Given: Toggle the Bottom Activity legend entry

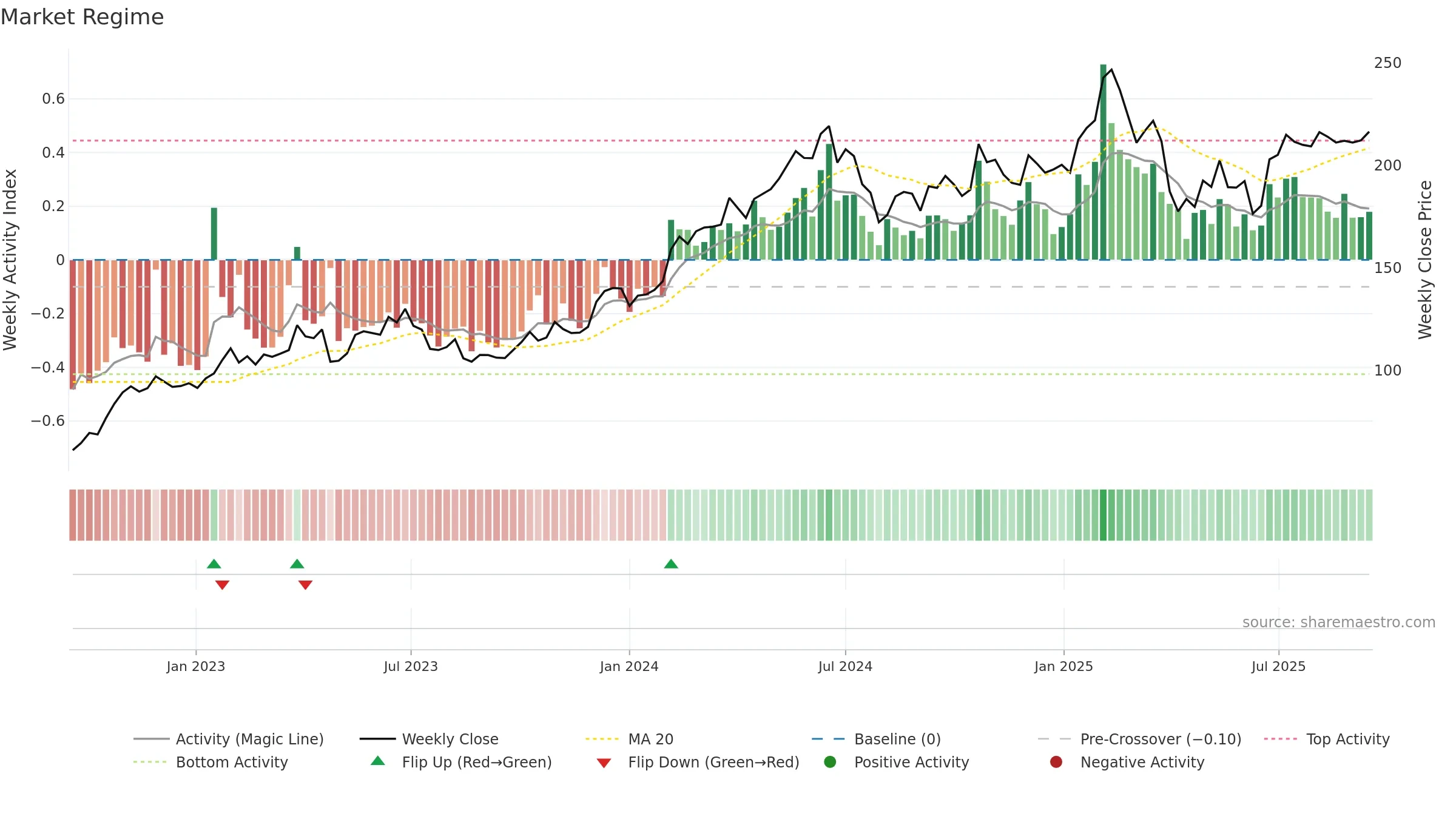Looking at the screenshot, I should pos(211,762).
